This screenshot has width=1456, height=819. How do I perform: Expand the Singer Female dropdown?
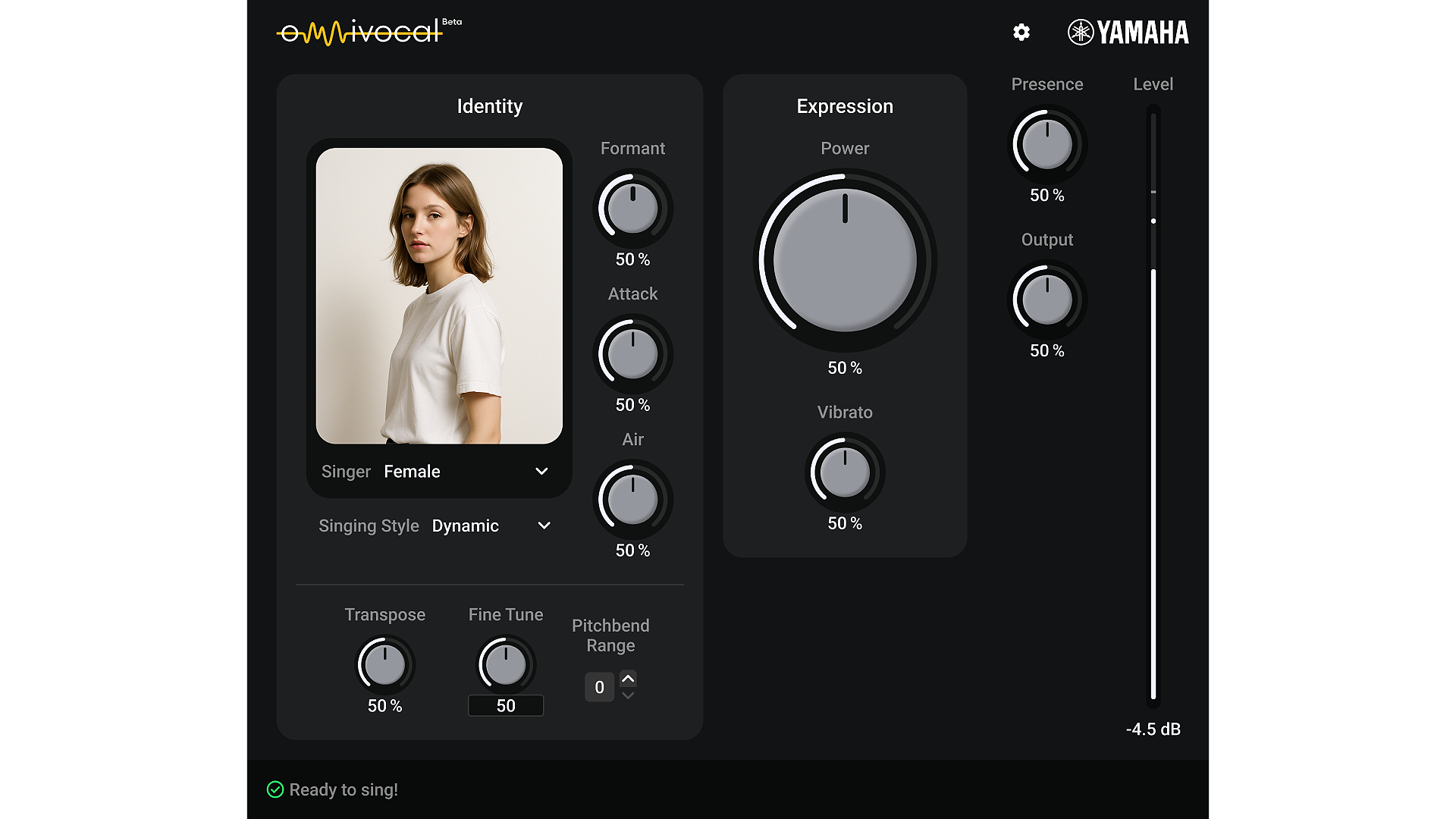[541, 471]
